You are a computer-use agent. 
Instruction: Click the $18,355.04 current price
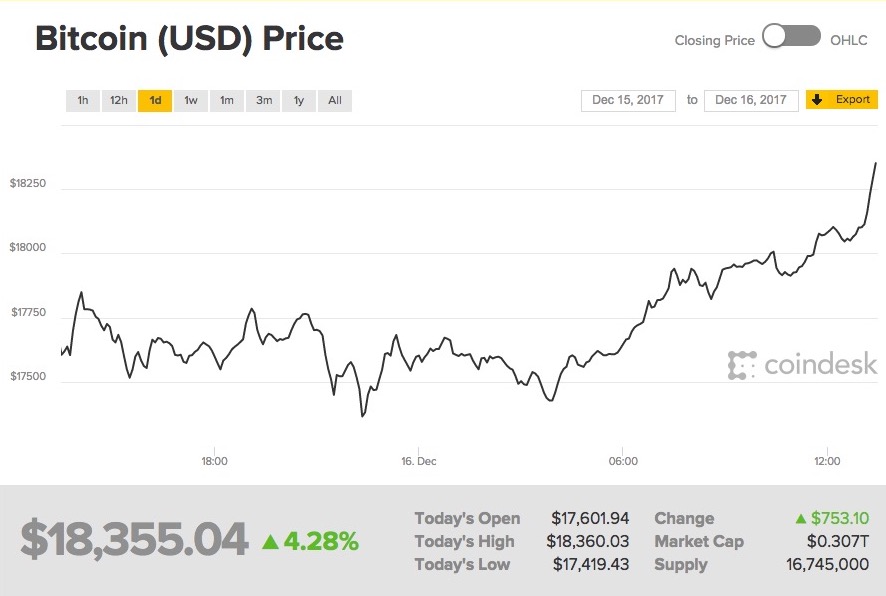click(x=134, y=540)
